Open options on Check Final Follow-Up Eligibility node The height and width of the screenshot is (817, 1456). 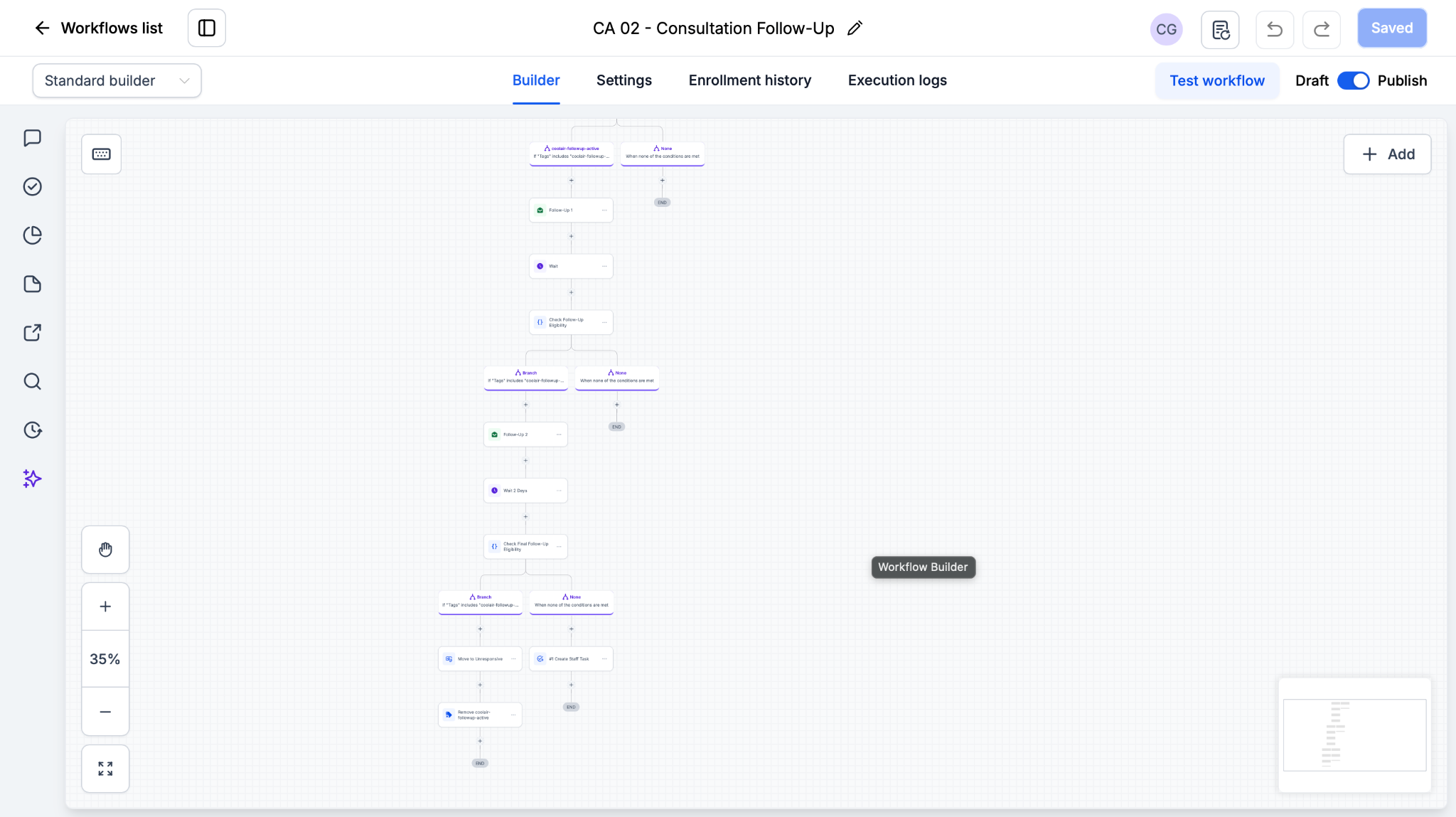[559, 547]
